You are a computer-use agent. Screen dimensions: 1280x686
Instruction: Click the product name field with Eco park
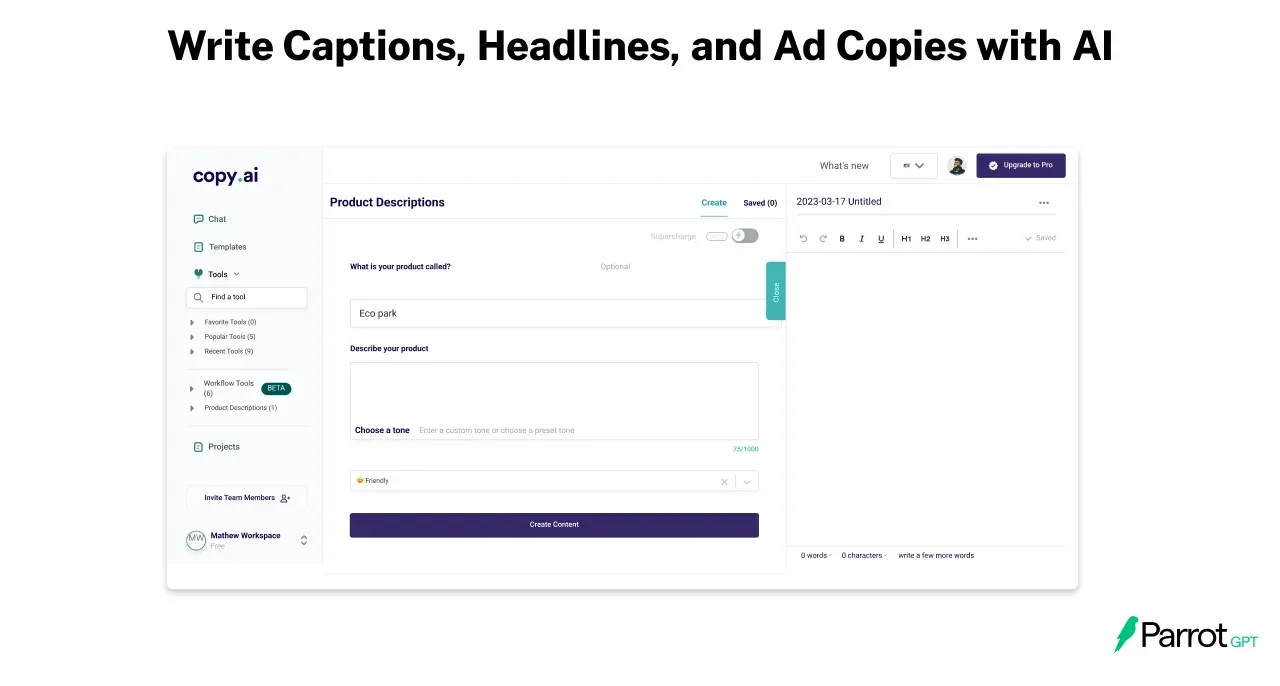pyautogui.click(x=566, y=313)
